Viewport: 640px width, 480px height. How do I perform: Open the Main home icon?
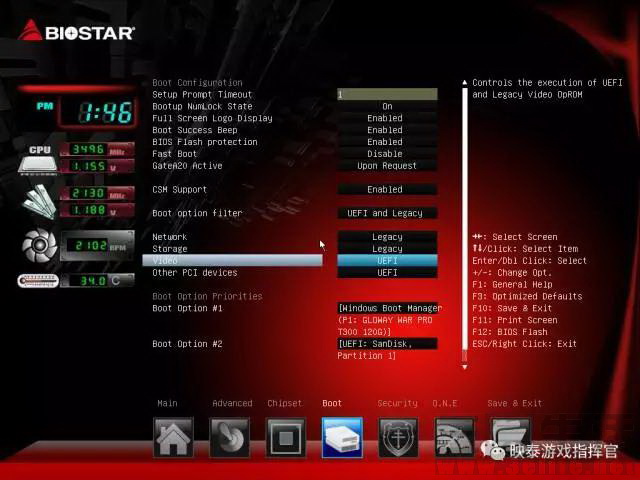pyautogui.click(x=173, y=438)
